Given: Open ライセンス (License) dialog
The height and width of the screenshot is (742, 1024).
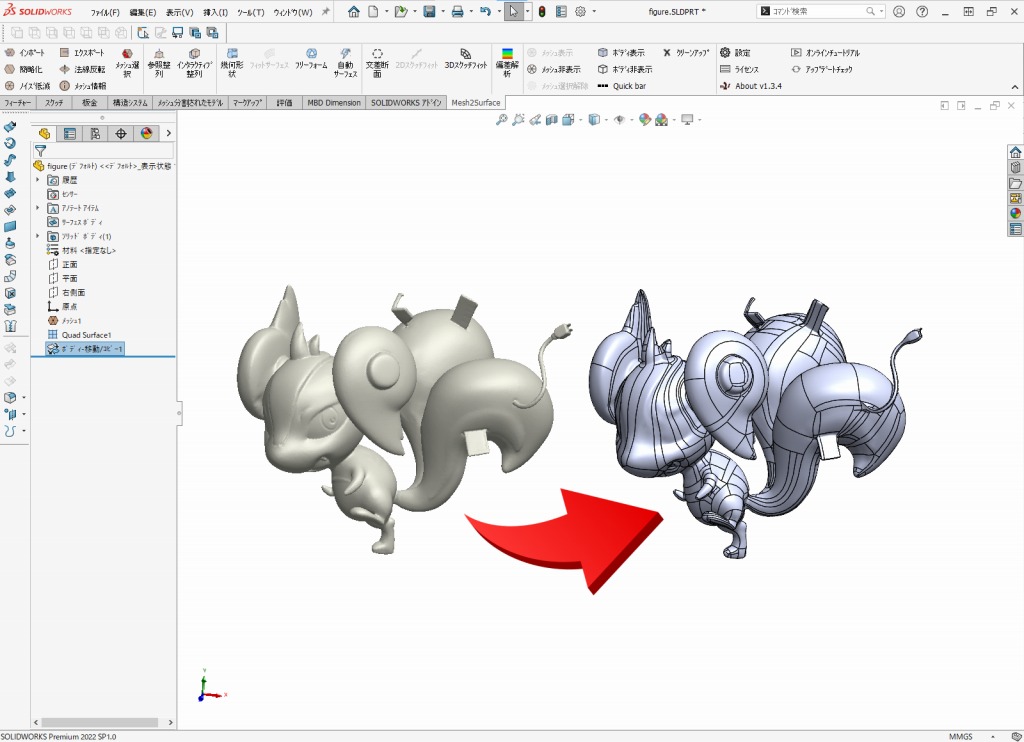Looking at the screenshot, I should pyautogui.click(x=739, y=69).
